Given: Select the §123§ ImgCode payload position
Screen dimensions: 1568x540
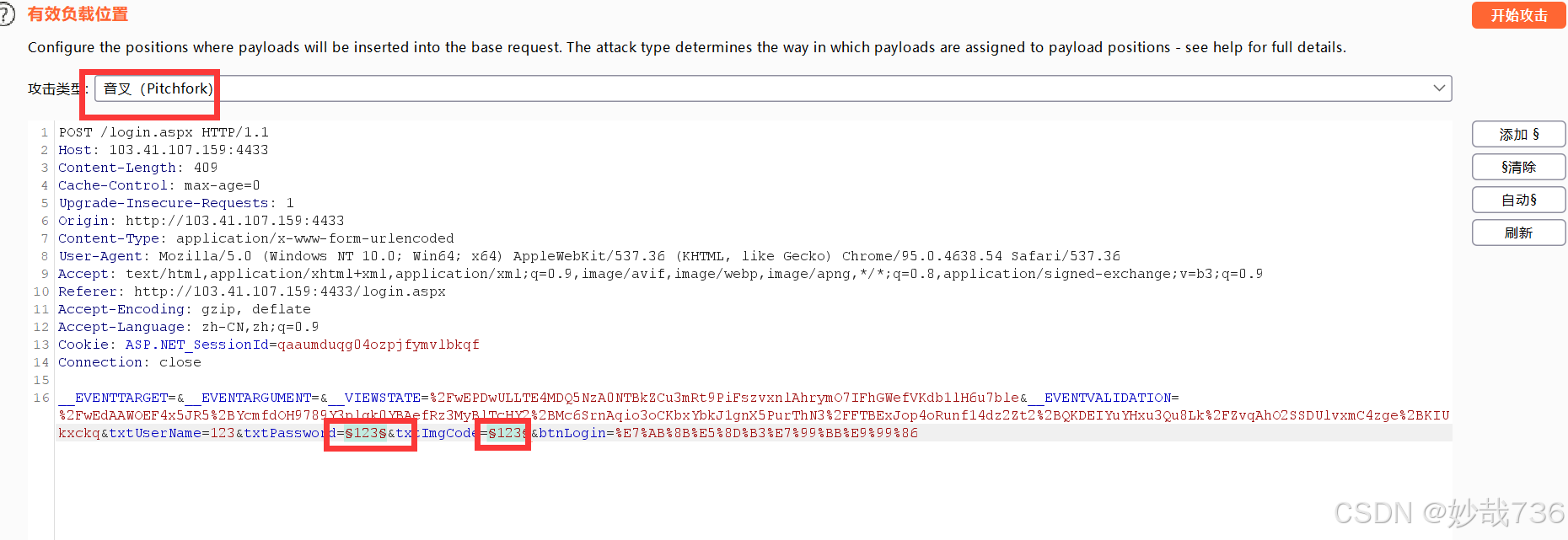Looking at the screenshot, I should pyautogui.click(x=507, y=433).
